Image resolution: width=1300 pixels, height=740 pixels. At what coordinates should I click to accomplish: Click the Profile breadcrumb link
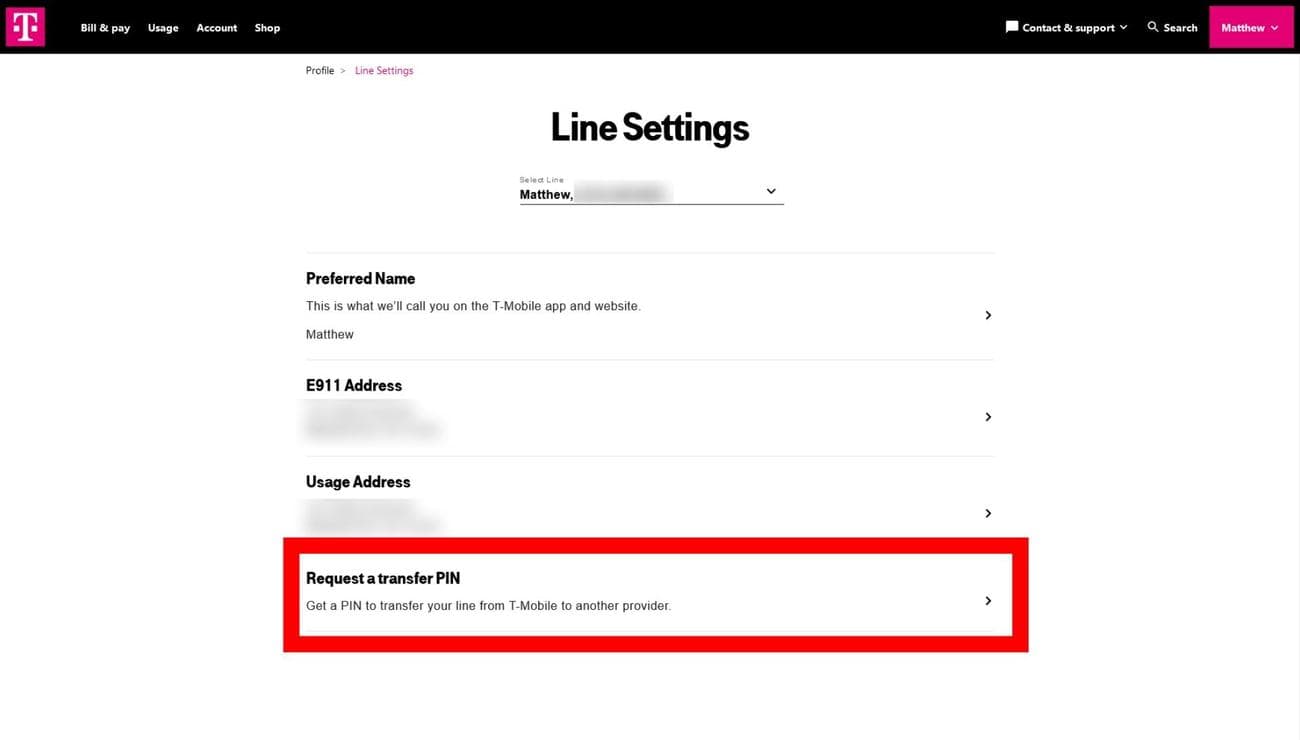point(320,71)
